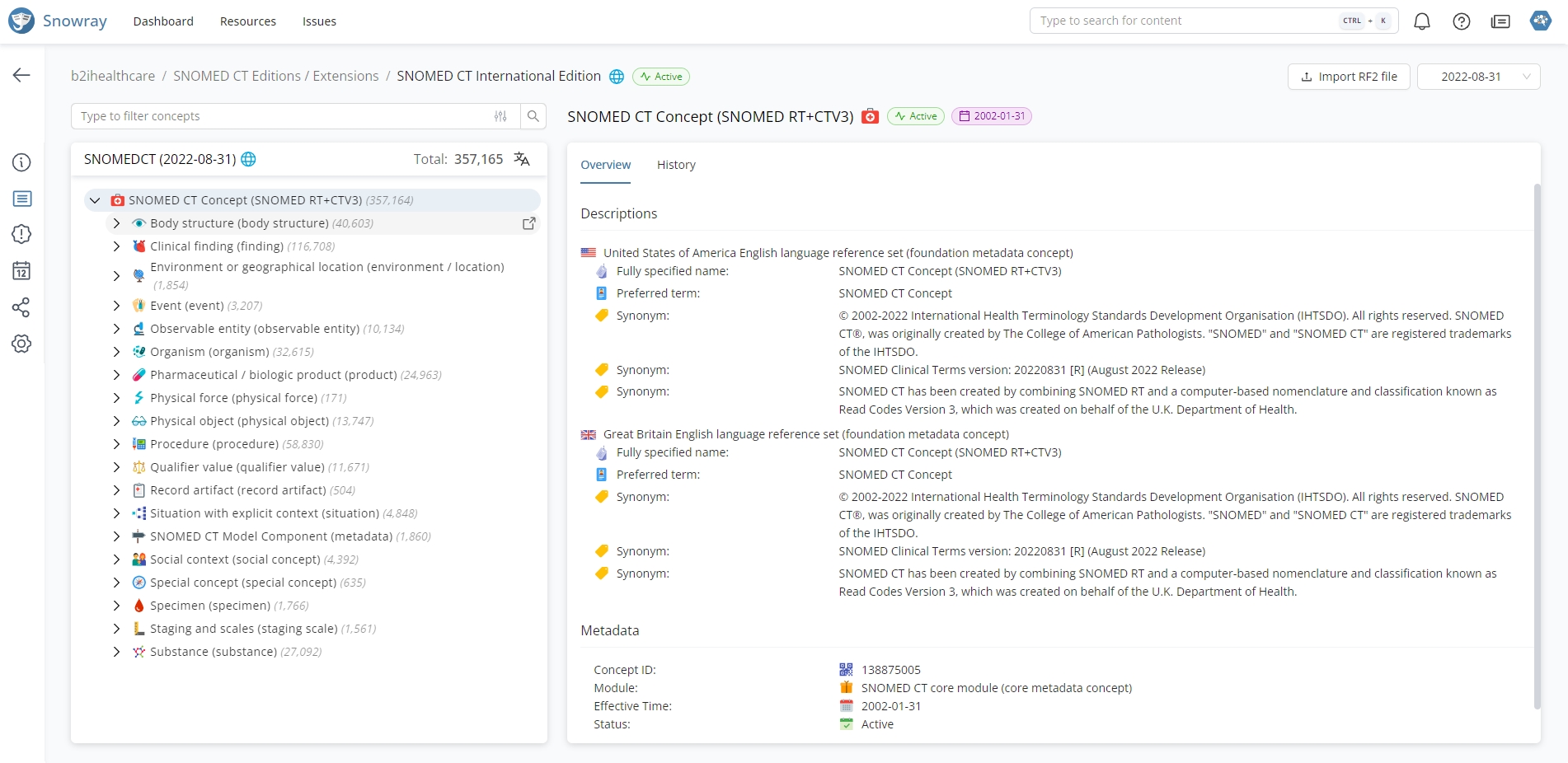Expand the Procedure (procedure) node
1568x763 pixels.
(116, 444)
